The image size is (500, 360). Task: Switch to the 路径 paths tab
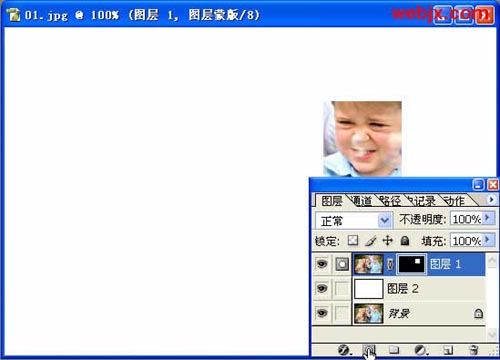coord(391,201)
